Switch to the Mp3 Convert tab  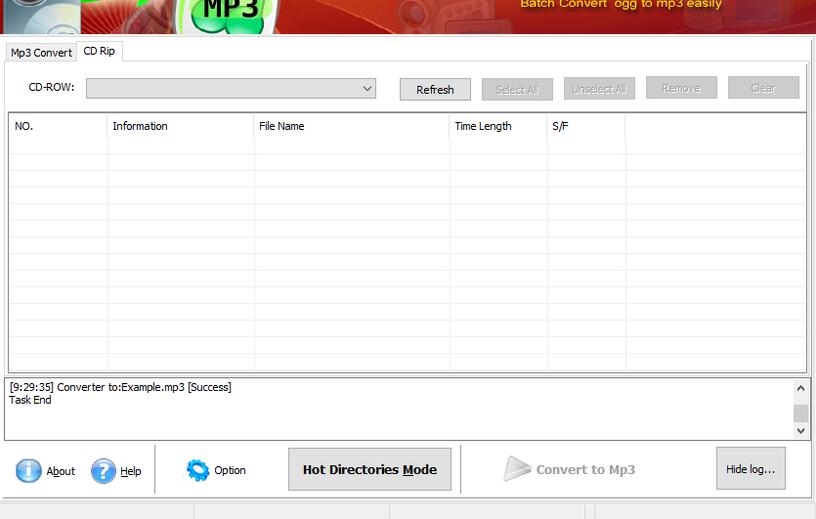point(41,53)
